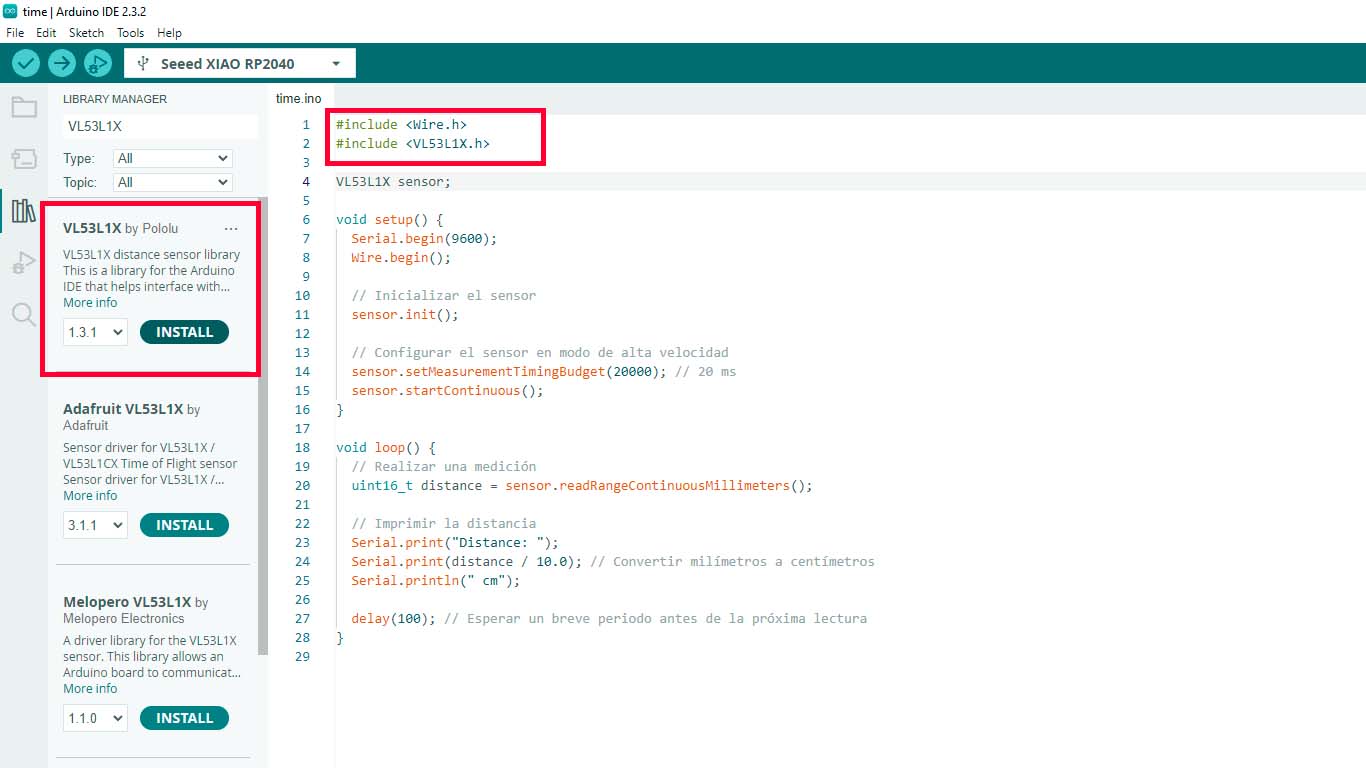Image resolution: width=1366 pixels, height=768 pixels.
Task: Click the "Imprimir la distancia" comment
Action: pyautogui.click(x=444, y=524)
